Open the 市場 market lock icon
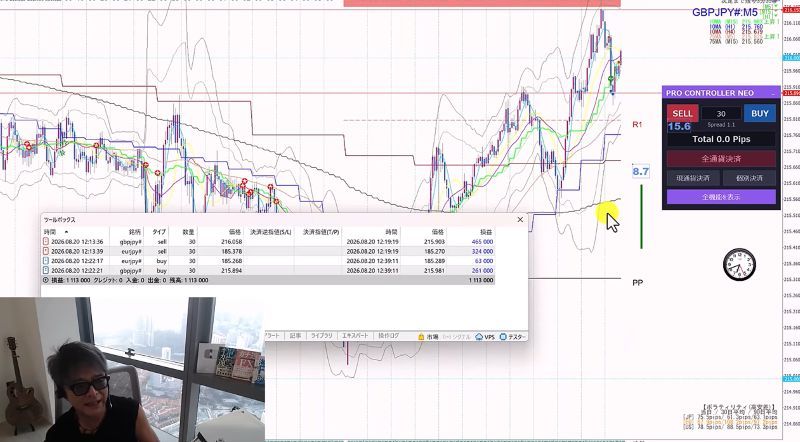The image size is (800, 442). point(421,337)
